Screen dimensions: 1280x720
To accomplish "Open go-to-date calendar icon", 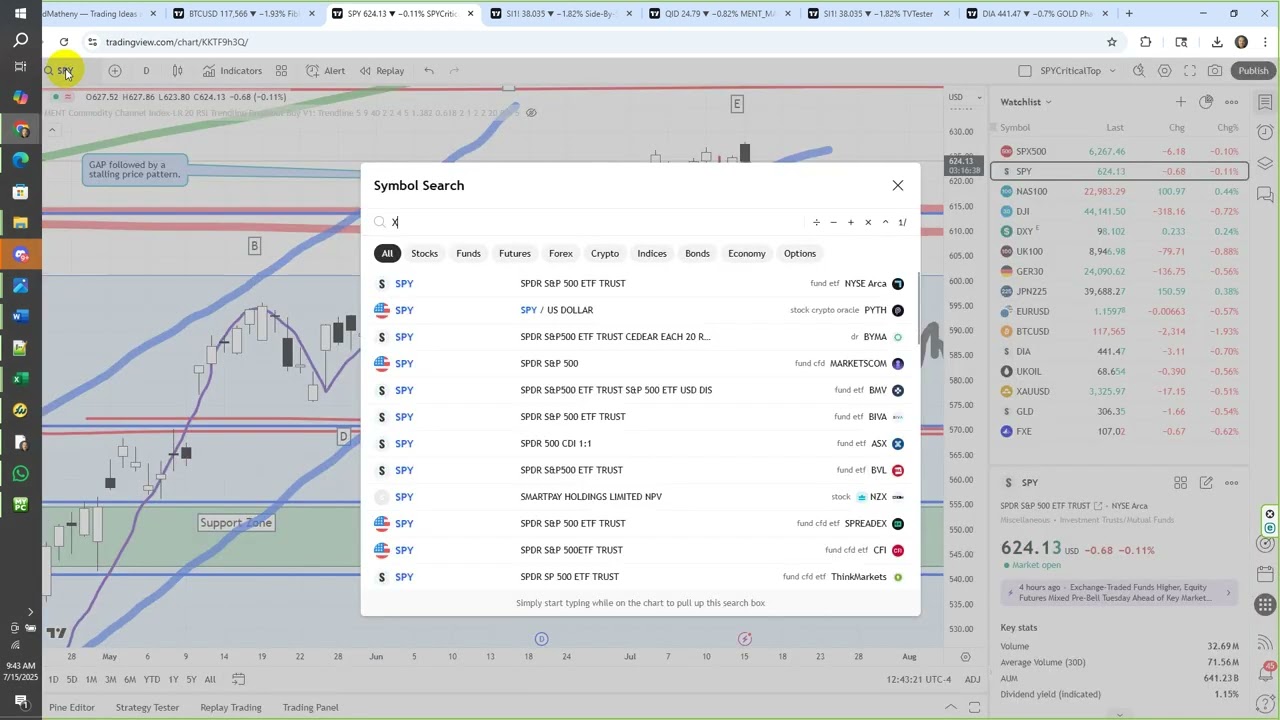I will tap(238, 680).
